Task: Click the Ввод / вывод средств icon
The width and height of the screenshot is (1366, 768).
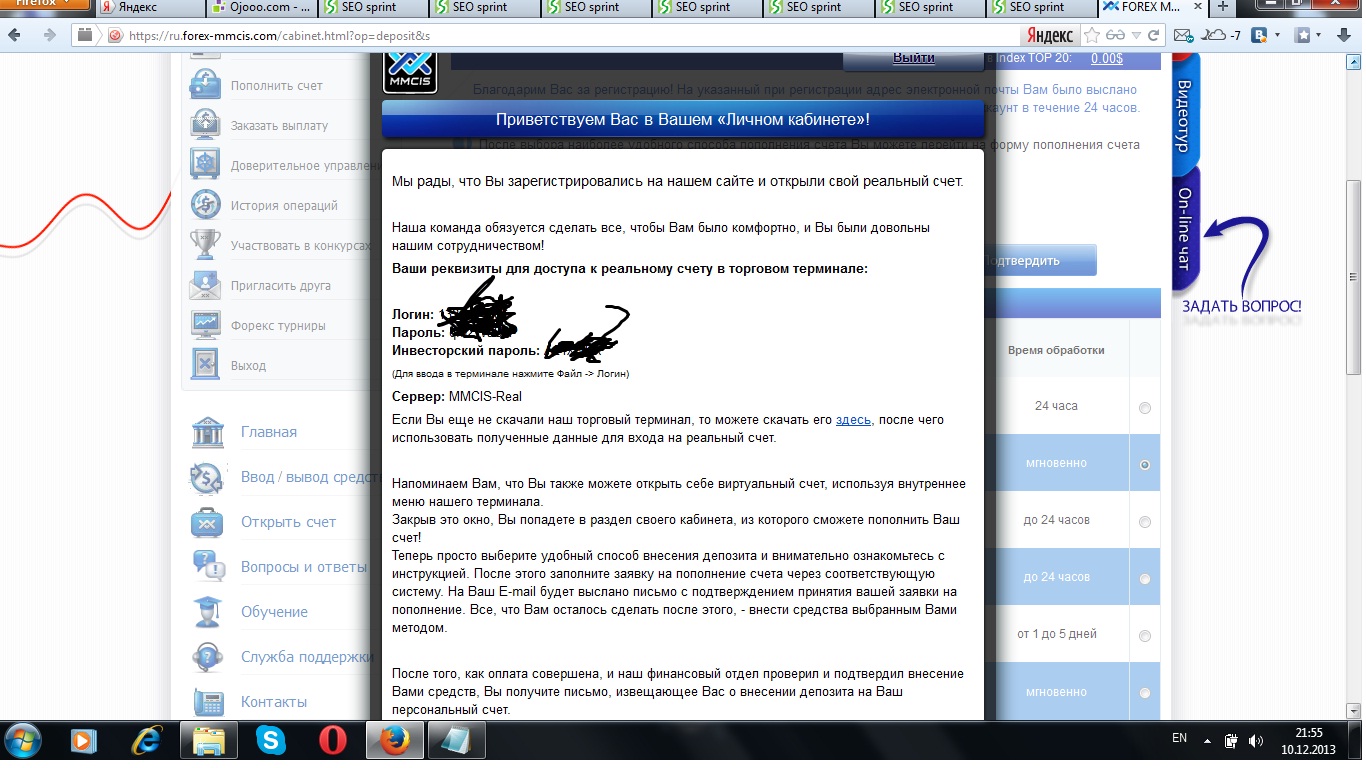Action: coord(208,477)
